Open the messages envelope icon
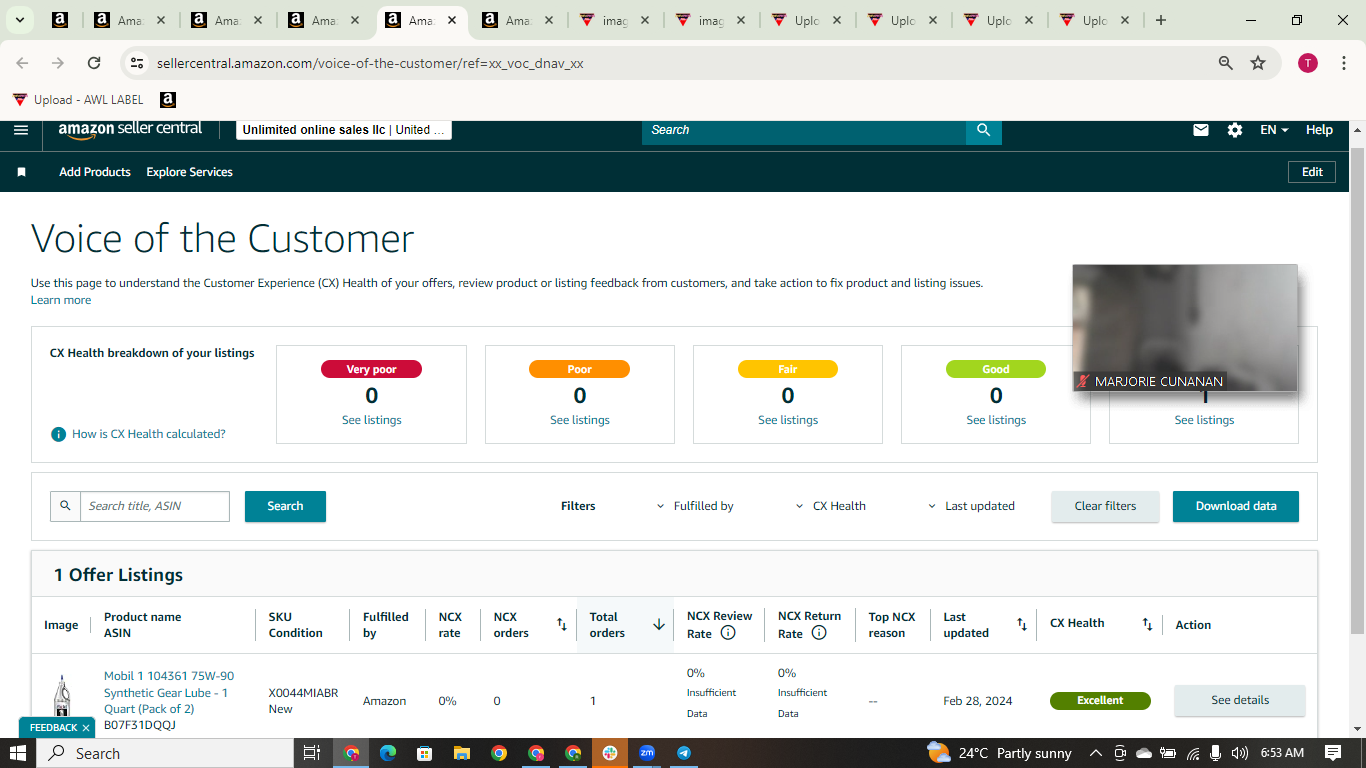 click(x=1201, y=130)
